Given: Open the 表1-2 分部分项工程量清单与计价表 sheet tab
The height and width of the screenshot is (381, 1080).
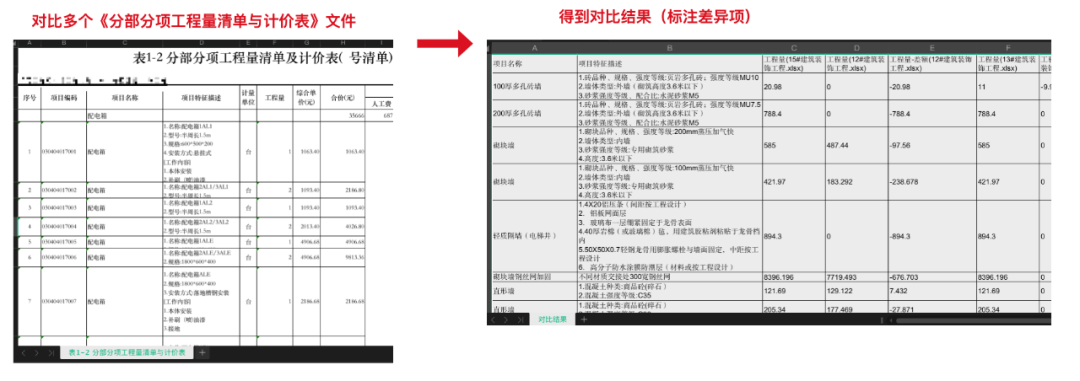Looking at the screenshot, I should click(x=127, y=353).
